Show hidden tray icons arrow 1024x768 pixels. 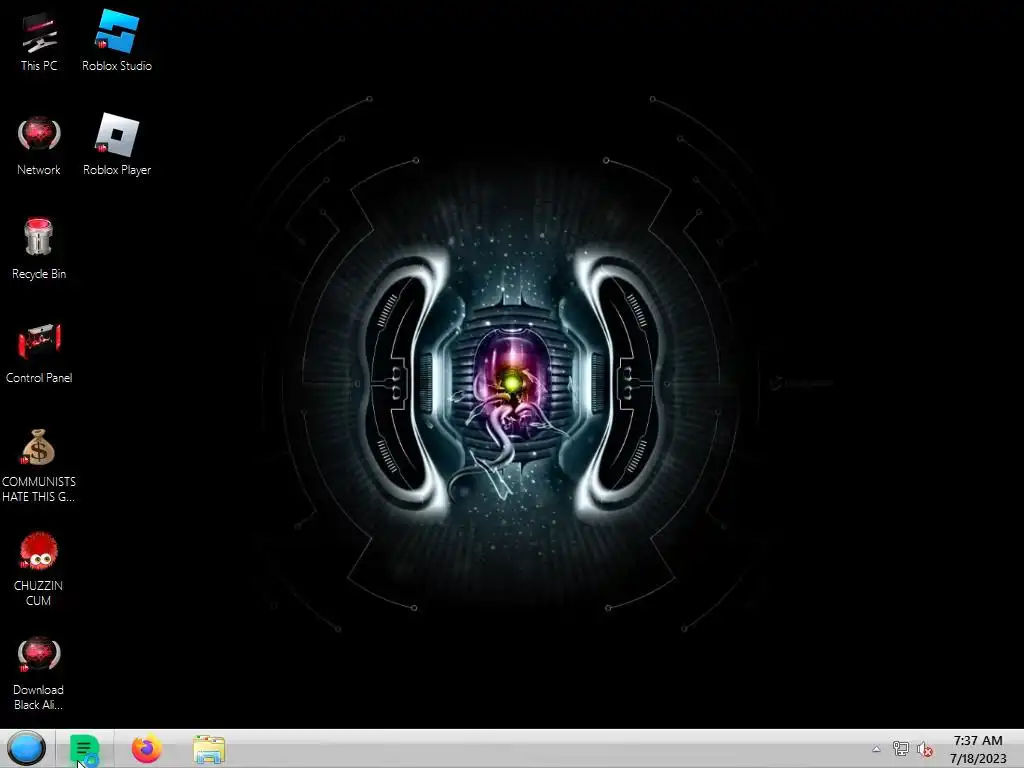click(x=876, y=749)
